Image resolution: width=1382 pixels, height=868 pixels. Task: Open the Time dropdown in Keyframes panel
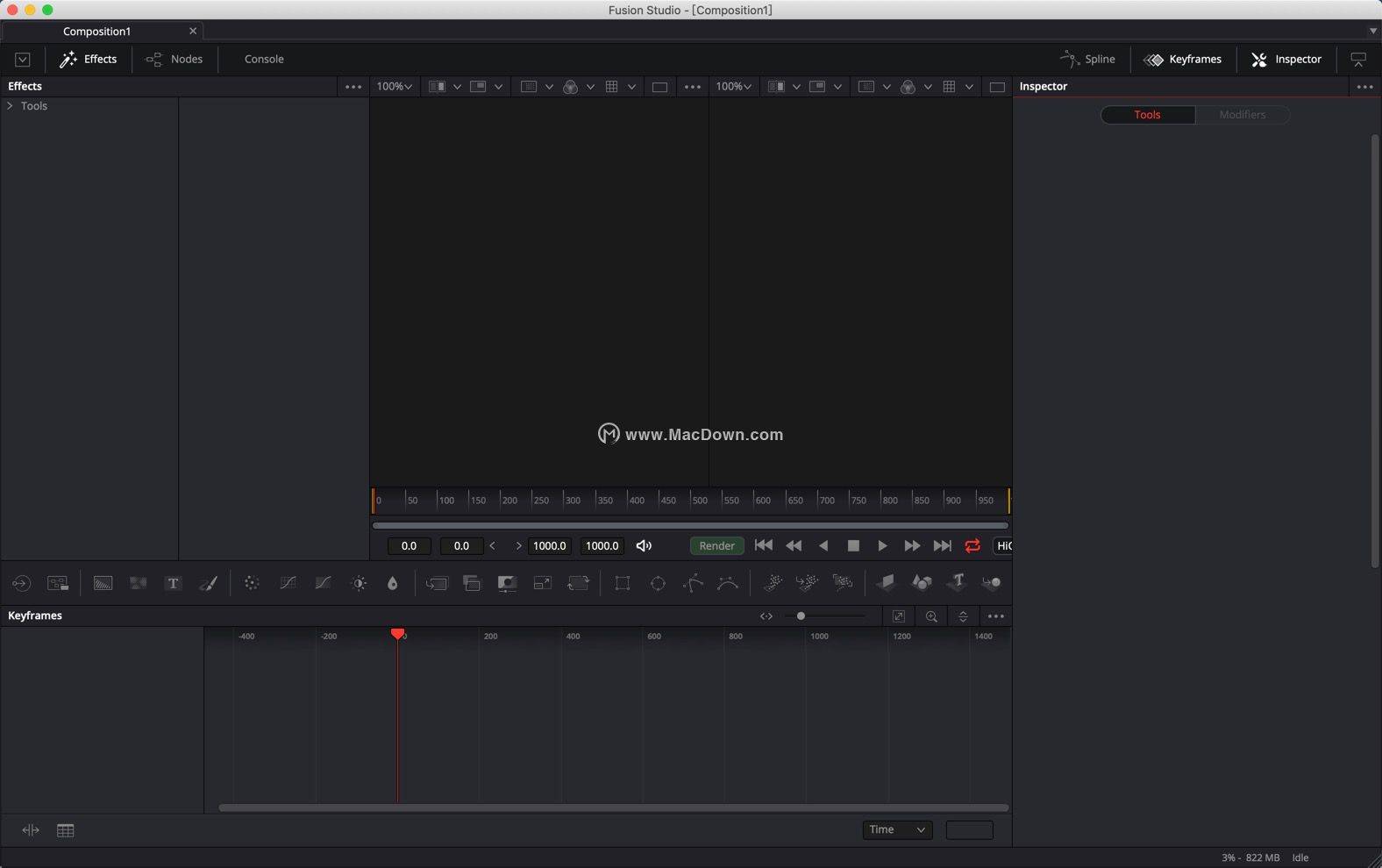tap(896, 829)
